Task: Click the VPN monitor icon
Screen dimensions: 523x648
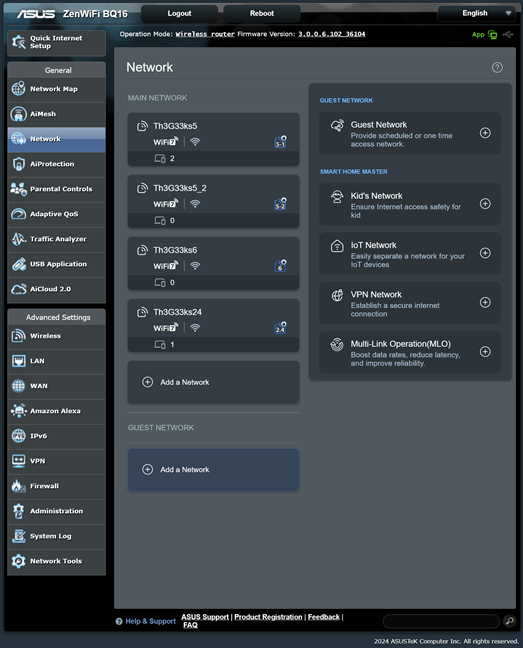Action: (x=19, y=461)
